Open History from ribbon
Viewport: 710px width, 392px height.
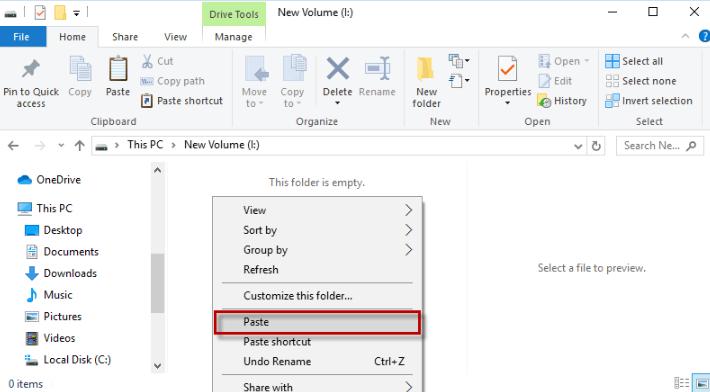click(x=562, y=100)
